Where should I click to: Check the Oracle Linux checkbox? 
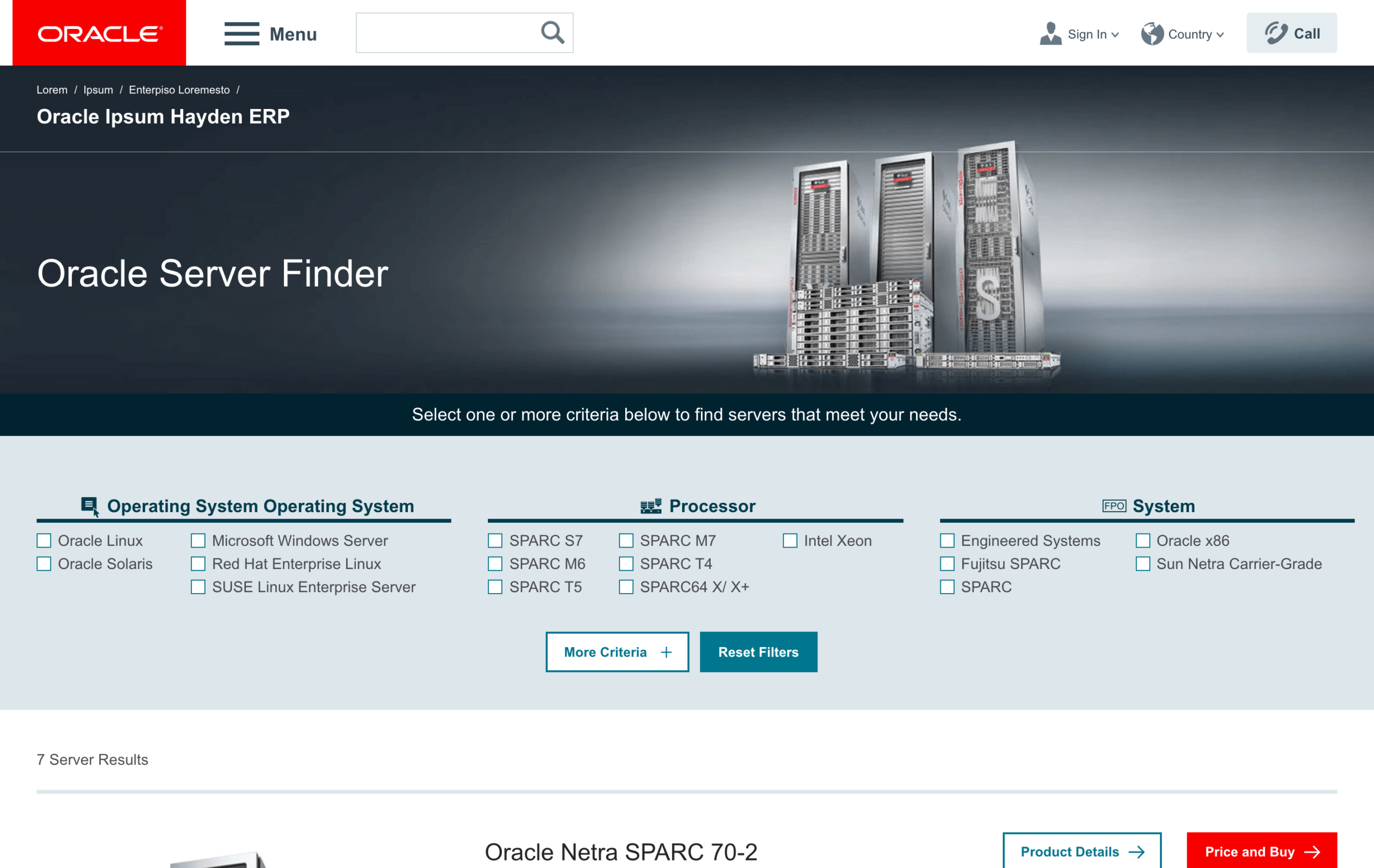click(x=44, y=541)
